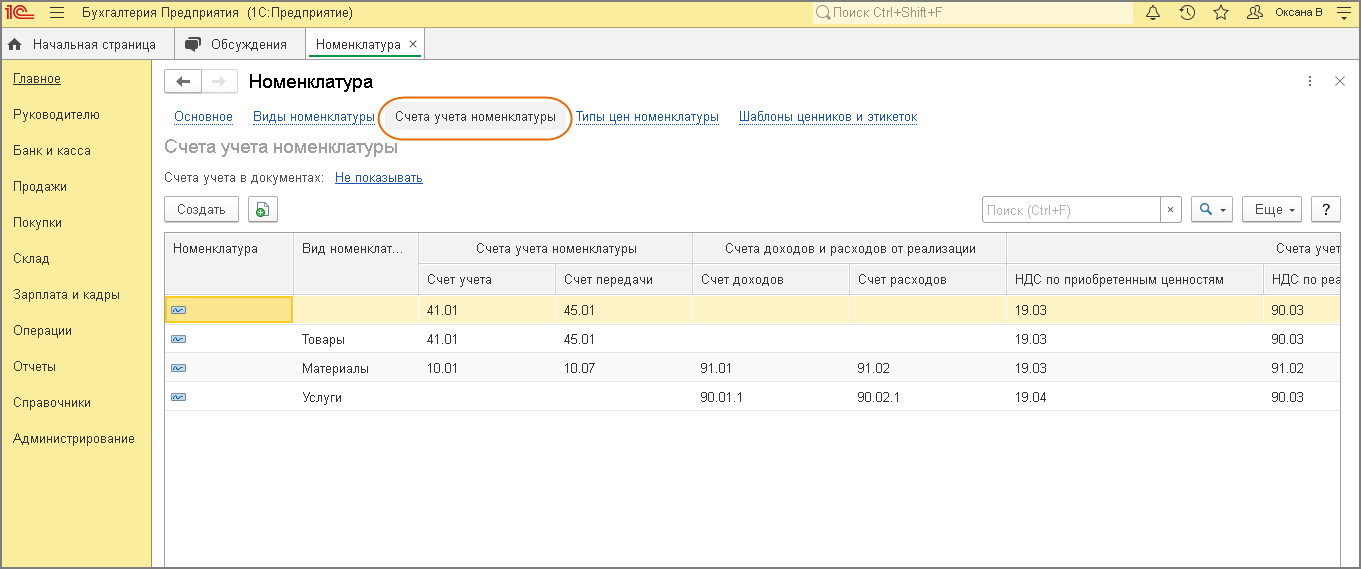Expand the Еще dropdown menu
The height and width of the screenshot is (569, 1361).
1271,209
